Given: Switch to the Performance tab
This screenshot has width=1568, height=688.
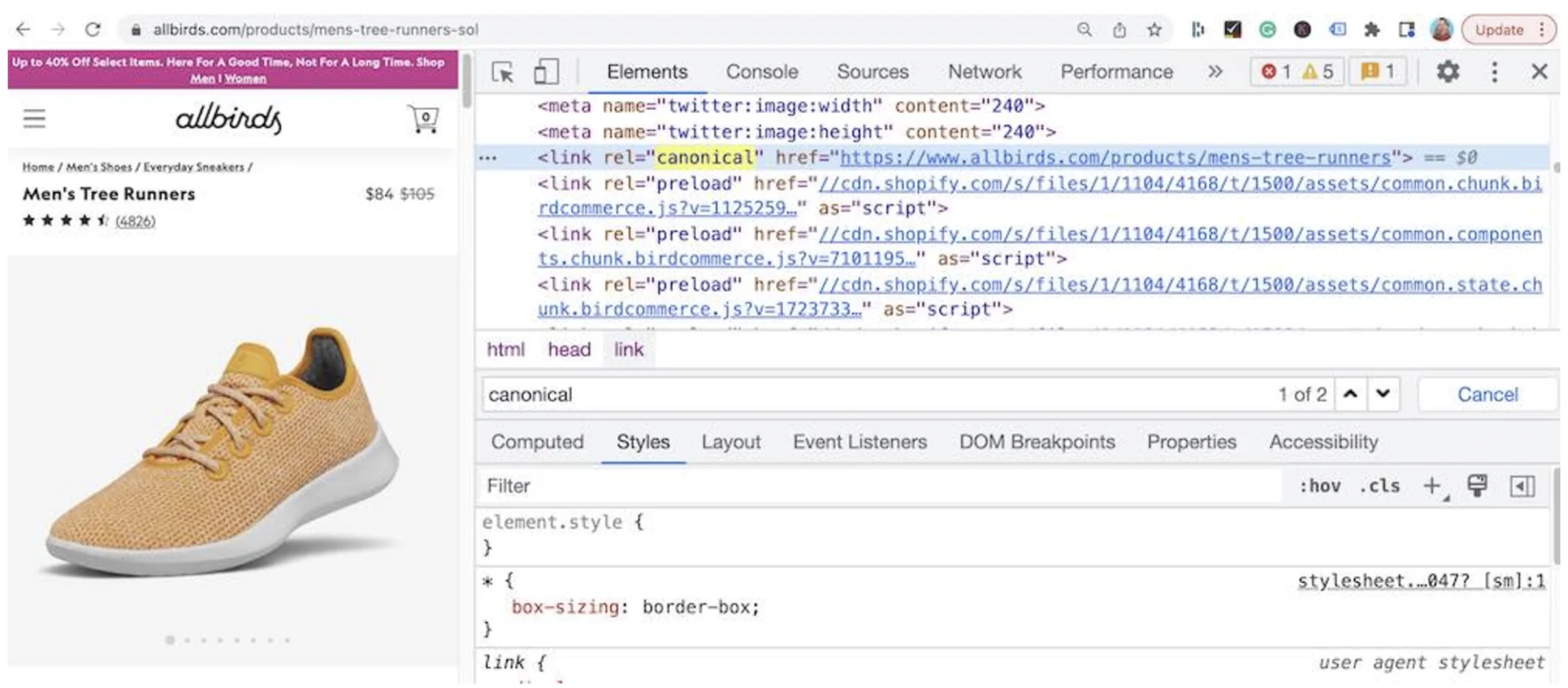Looking at the screenshot, I should [x=1116, y=72].
